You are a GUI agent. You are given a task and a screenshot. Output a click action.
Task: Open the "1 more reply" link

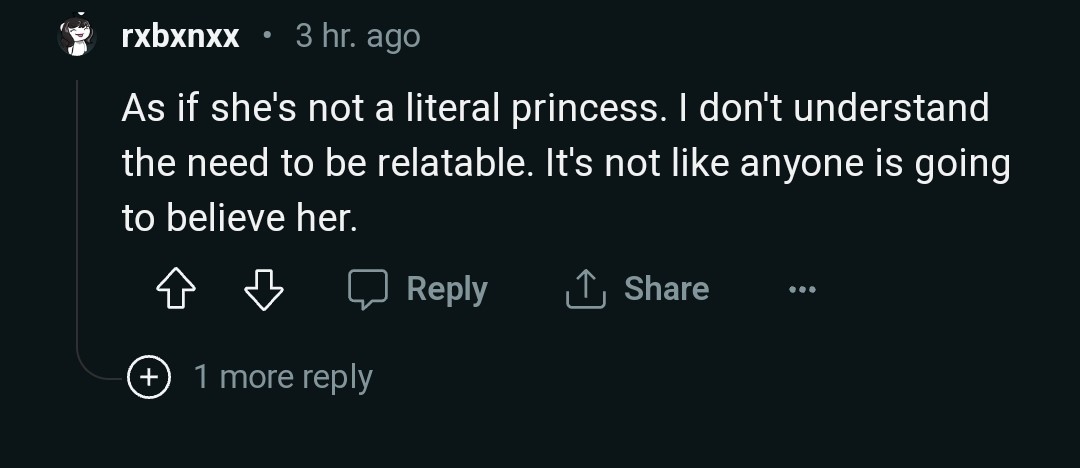click(283, 377)
